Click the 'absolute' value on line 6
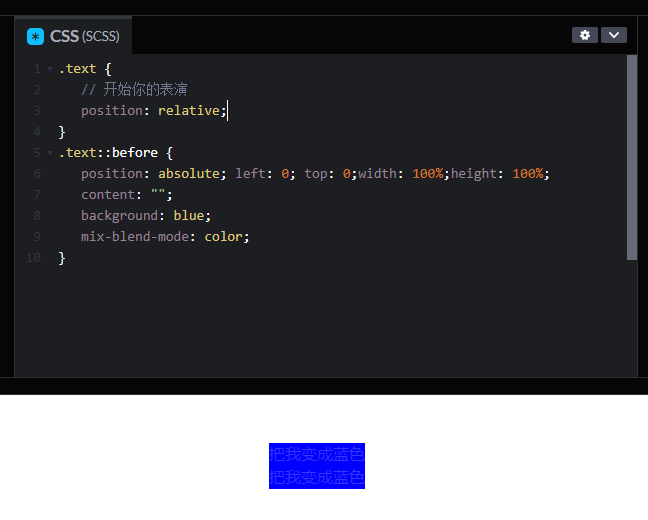The image size is (648, 520). click(x=192, y=174)
